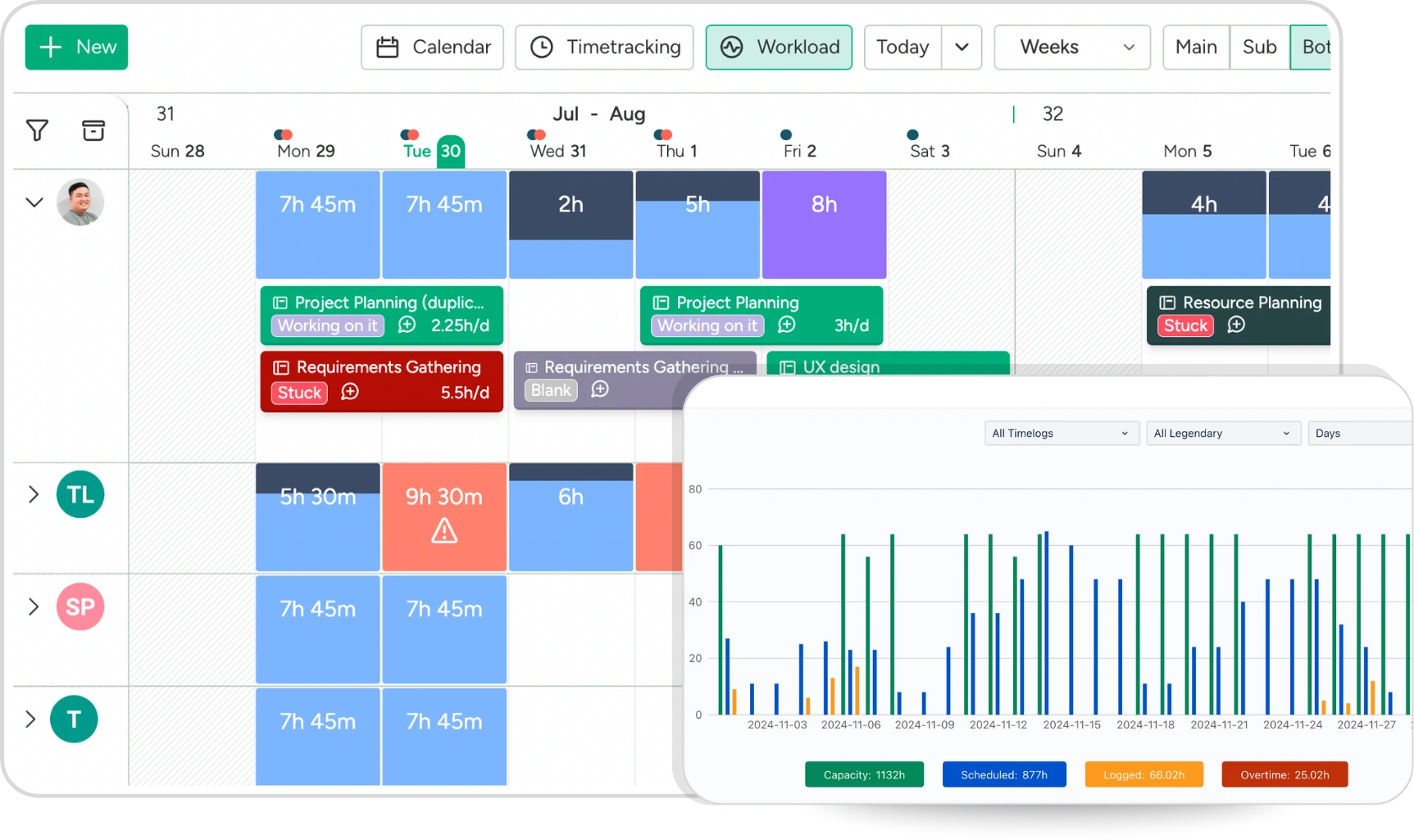Viewport: 1414px width, 840px height.
Task: Open the Weeks timescale dropdown
Action: 1072,48
